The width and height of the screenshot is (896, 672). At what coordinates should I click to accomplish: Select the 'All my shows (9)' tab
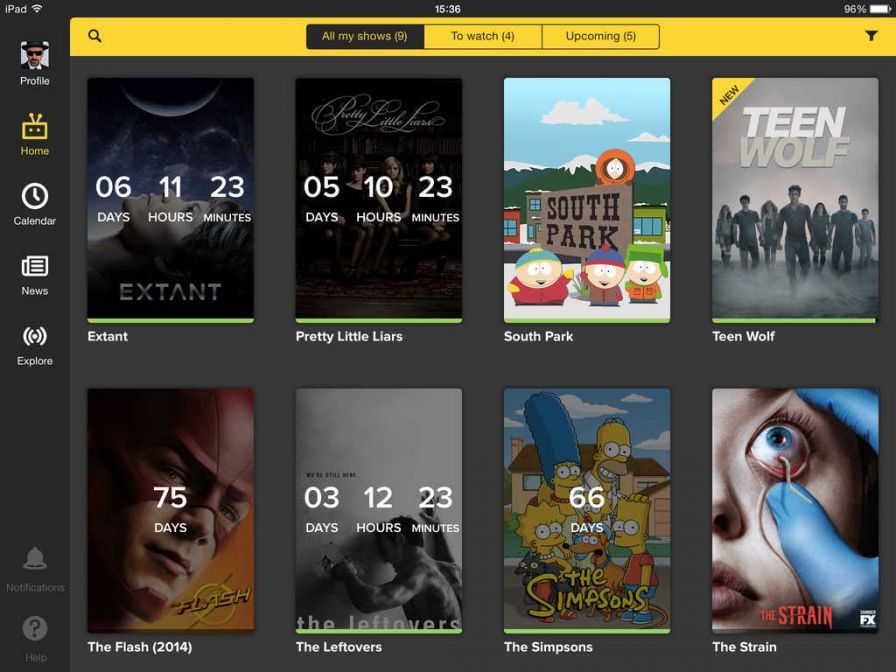pos(363,36)
